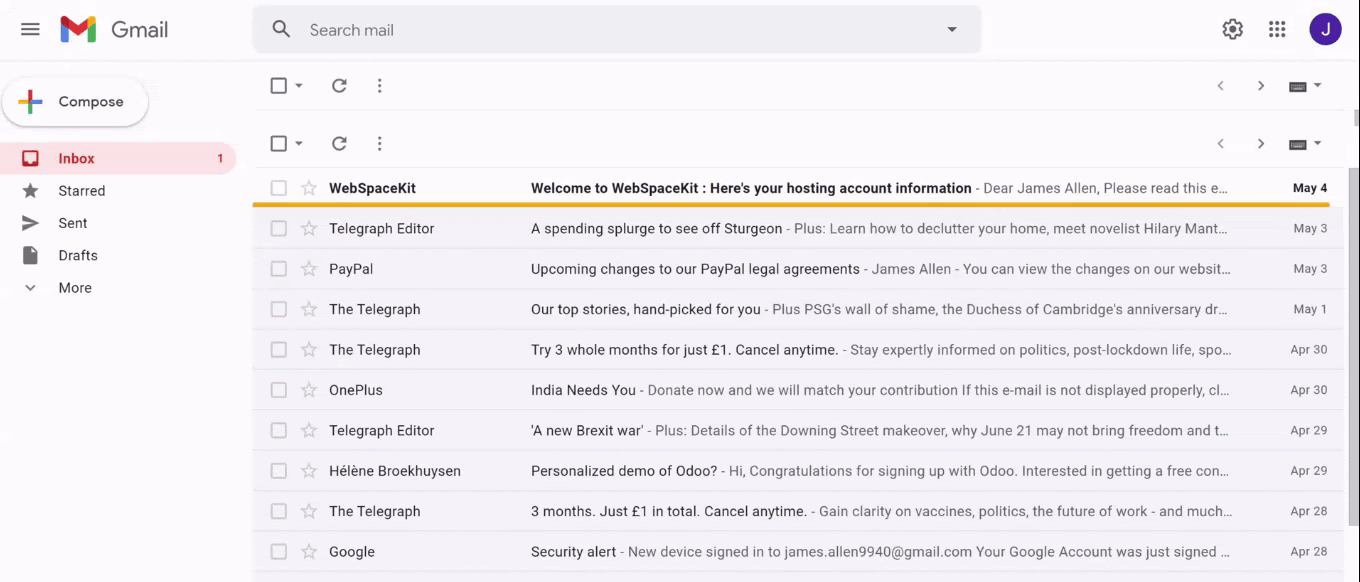
Task: Select the OnePlus email checkbox
Action: (279, 390)
